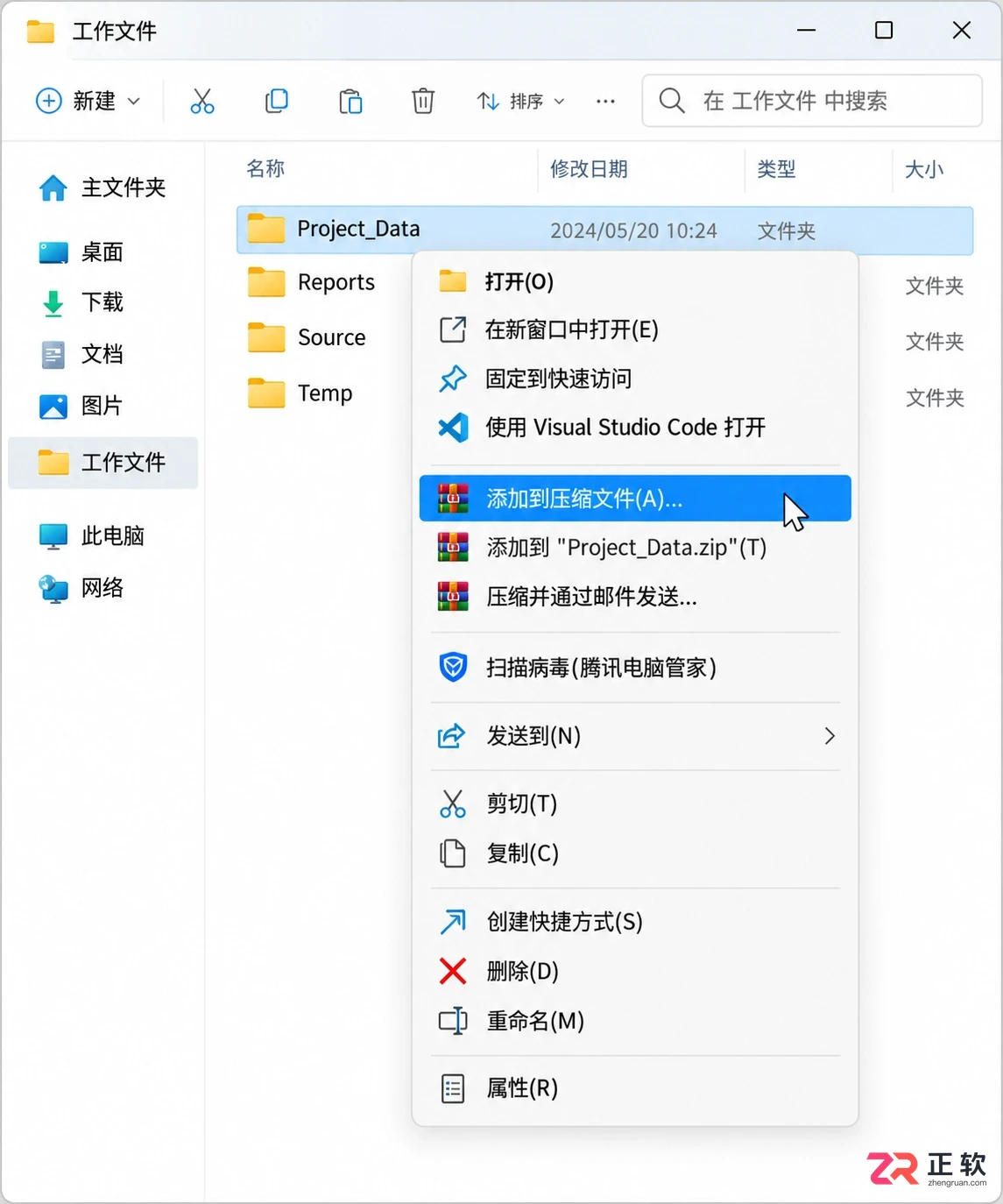This screenshot has height=1204, width=1003.
Task: Sort by 名称 column header
Action: click(x=265, y=168)
